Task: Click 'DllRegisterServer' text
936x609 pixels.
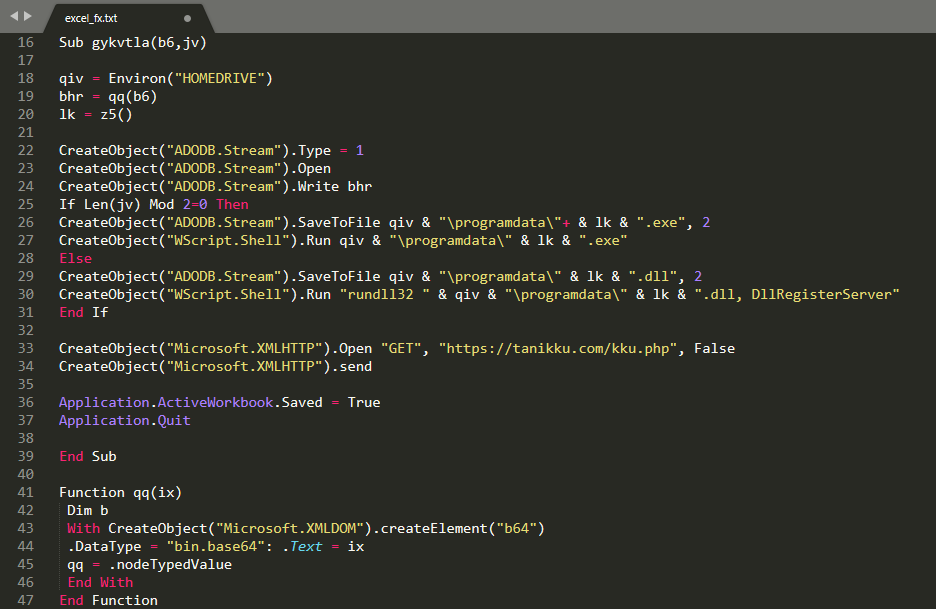Action: [821, 294]
